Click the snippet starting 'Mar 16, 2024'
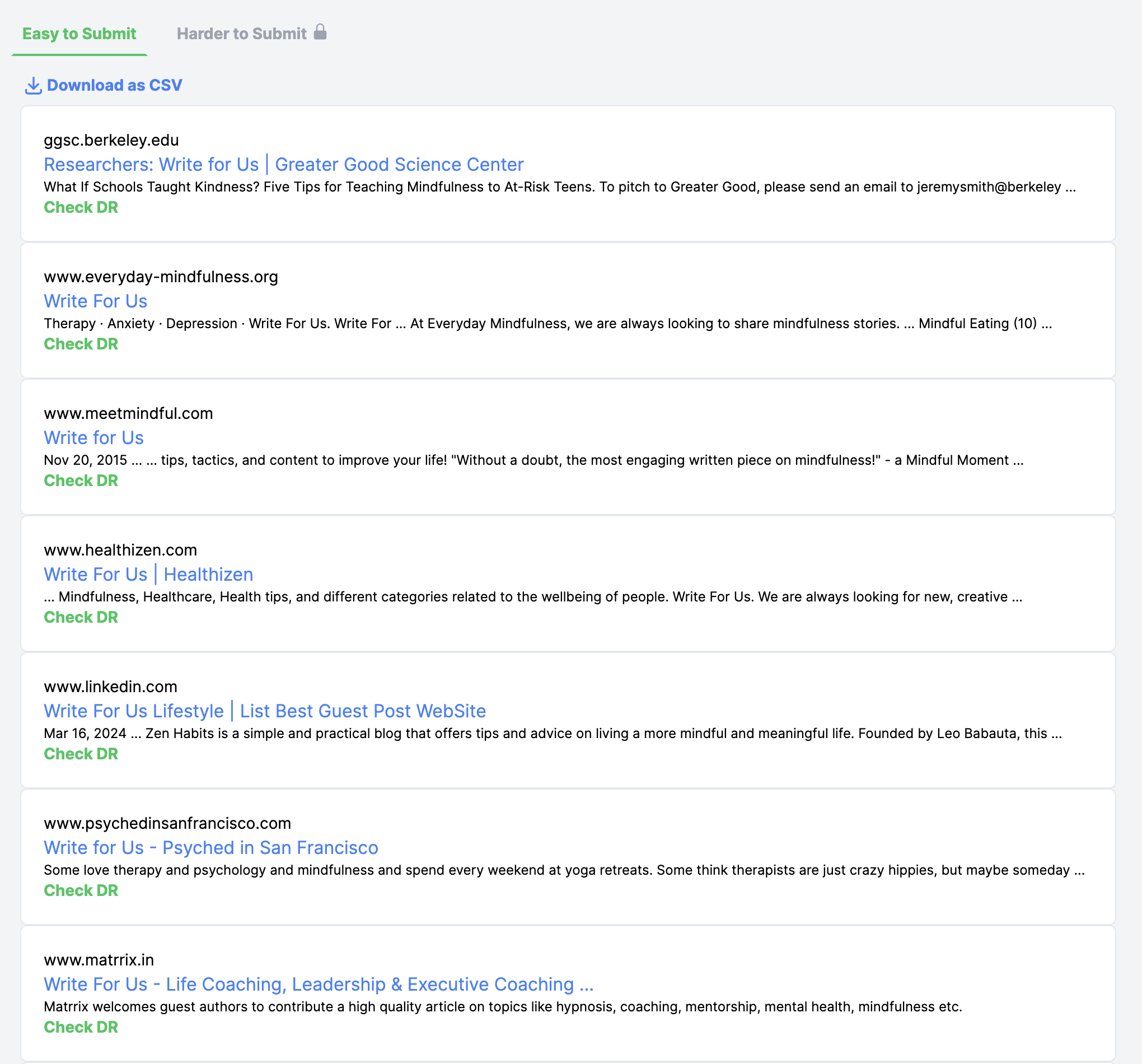The height and width of the screenshot is (1064, 1142). [x=553, y=734]
